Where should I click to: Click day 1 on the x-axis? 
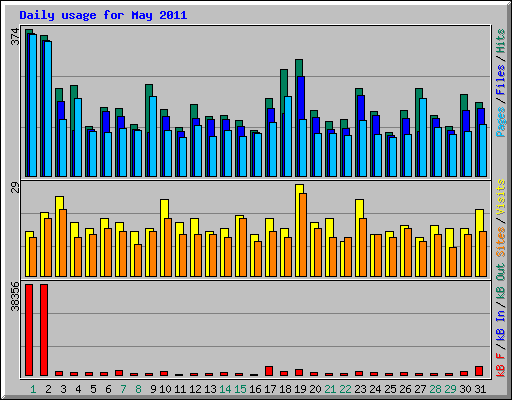(33, 389)
